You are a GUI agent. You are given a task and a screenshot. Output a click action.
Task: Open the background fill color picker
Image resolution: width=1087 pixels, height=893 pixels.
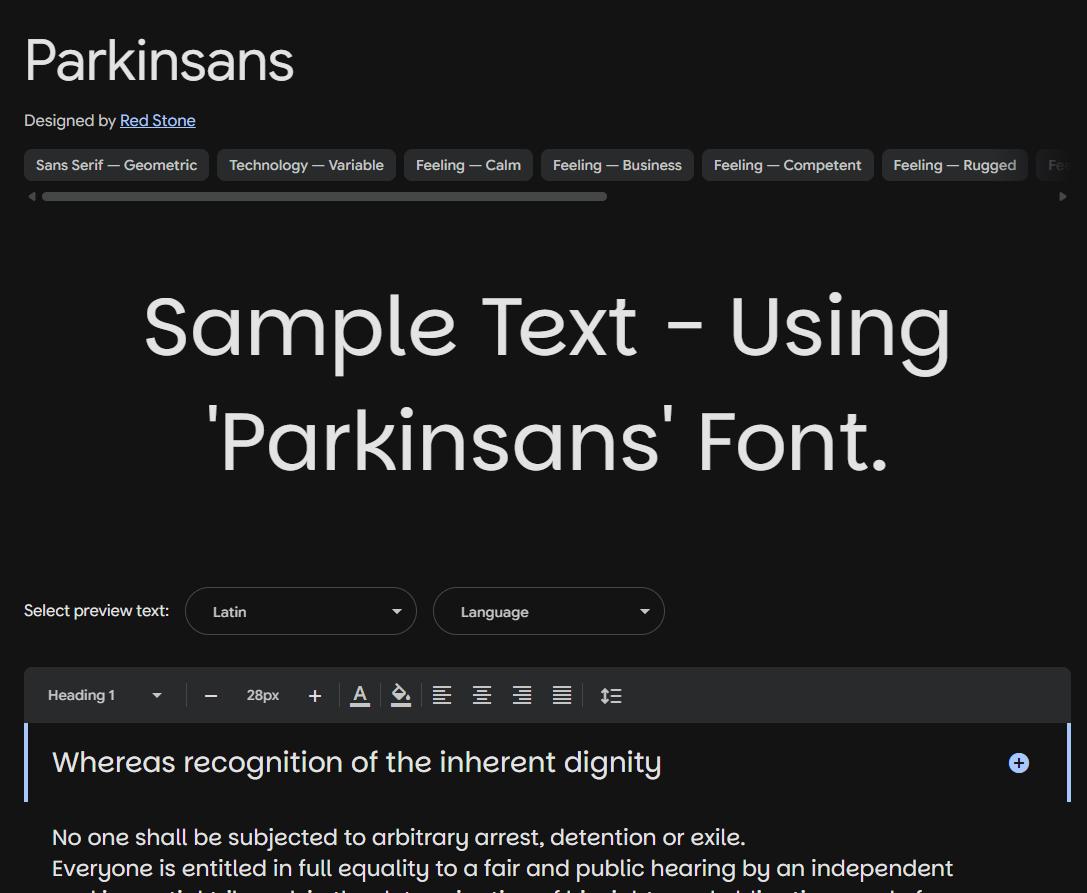point(401,695)
